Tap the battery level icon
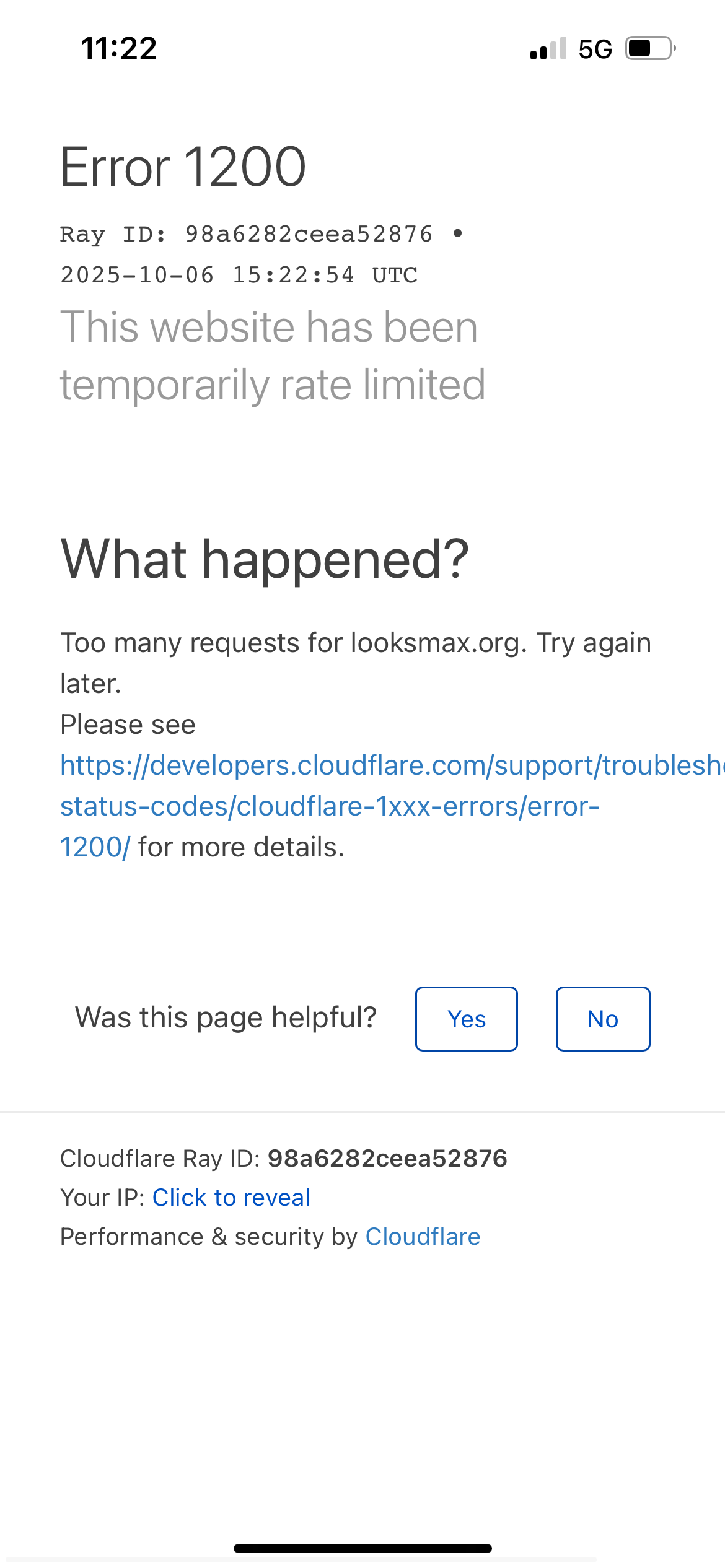The image size is (725, 1568). (x=649, y=48)
